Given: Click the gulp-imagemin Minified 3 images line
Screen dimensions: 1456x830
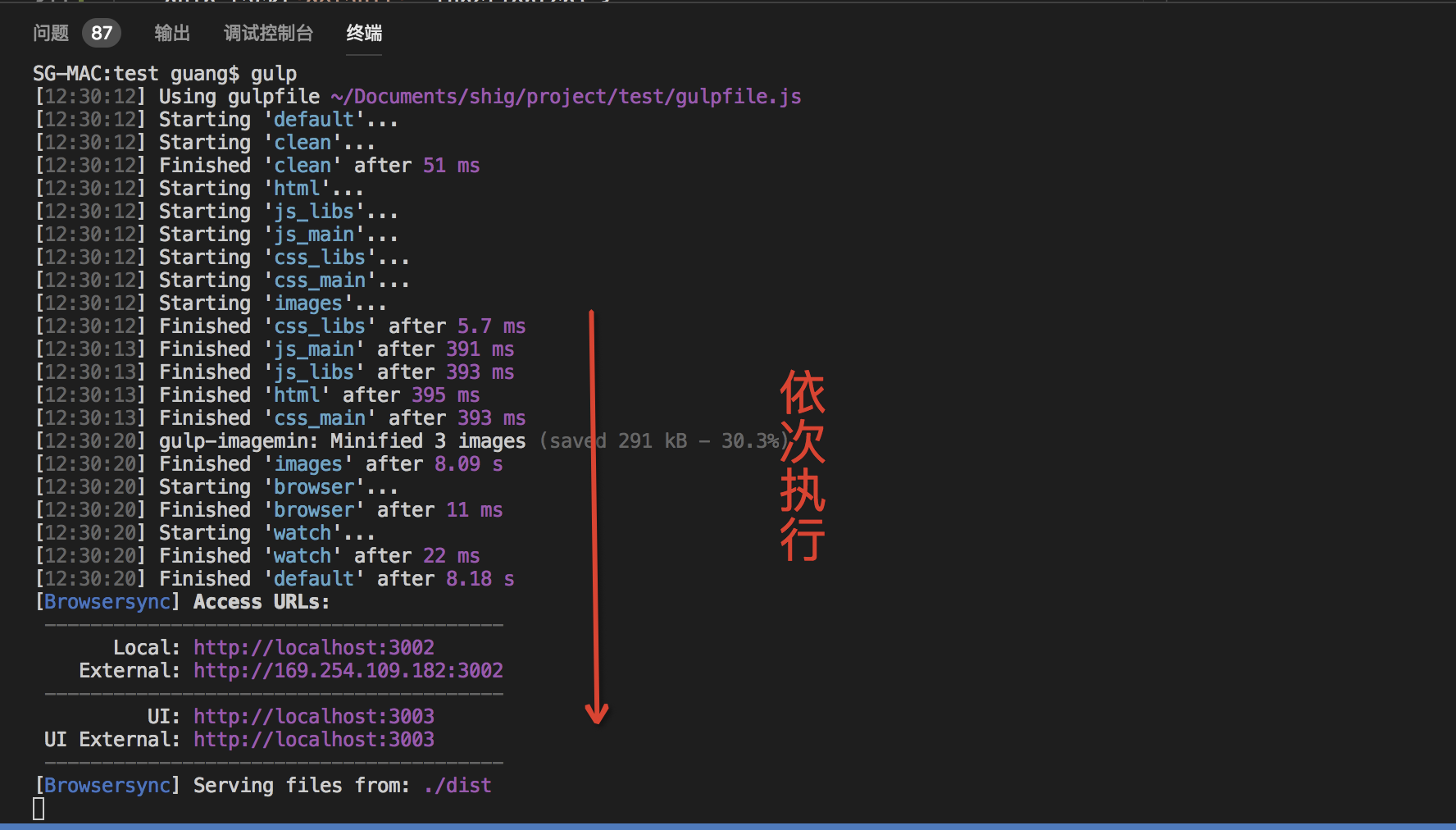Looking at the screenshot, I should tap(412, 441).
